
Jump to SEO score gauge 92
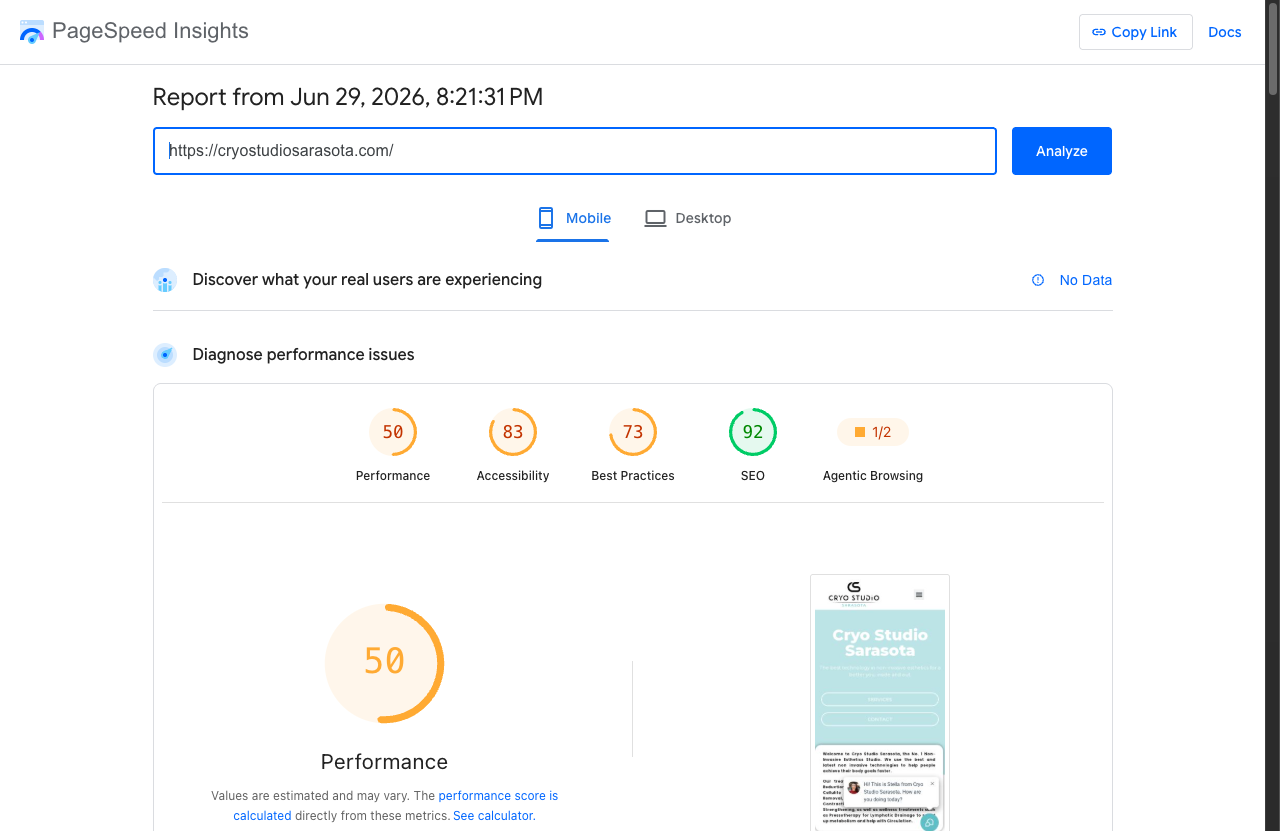753,432
